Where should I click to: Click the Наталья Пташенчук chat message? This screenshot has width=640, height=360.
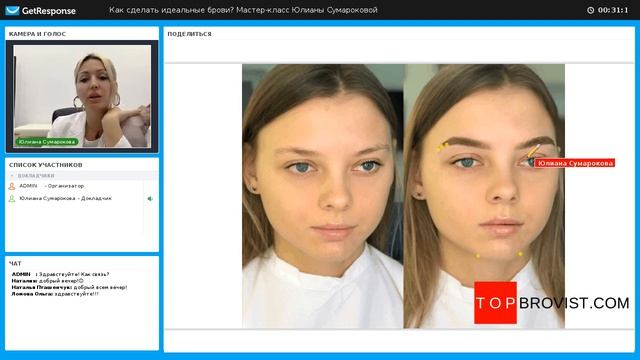pyautogui.click(x=69, y=287)
